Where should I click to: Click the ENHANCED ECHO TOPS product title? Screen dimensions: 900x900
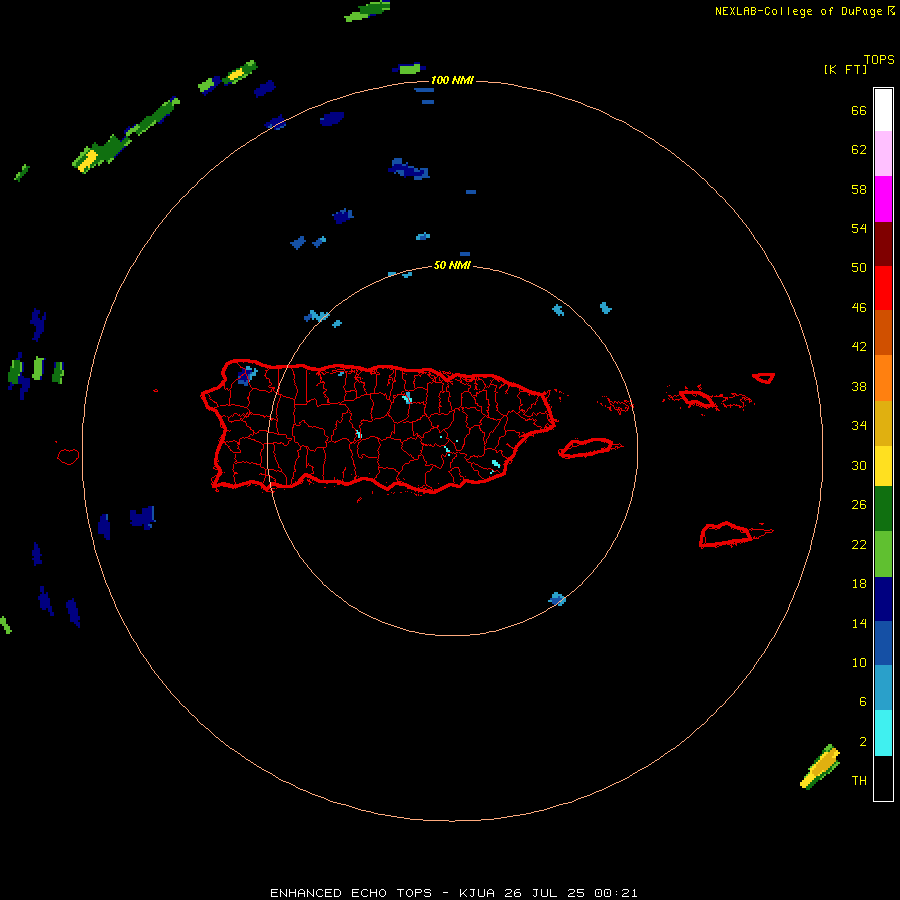coord(351,893)
